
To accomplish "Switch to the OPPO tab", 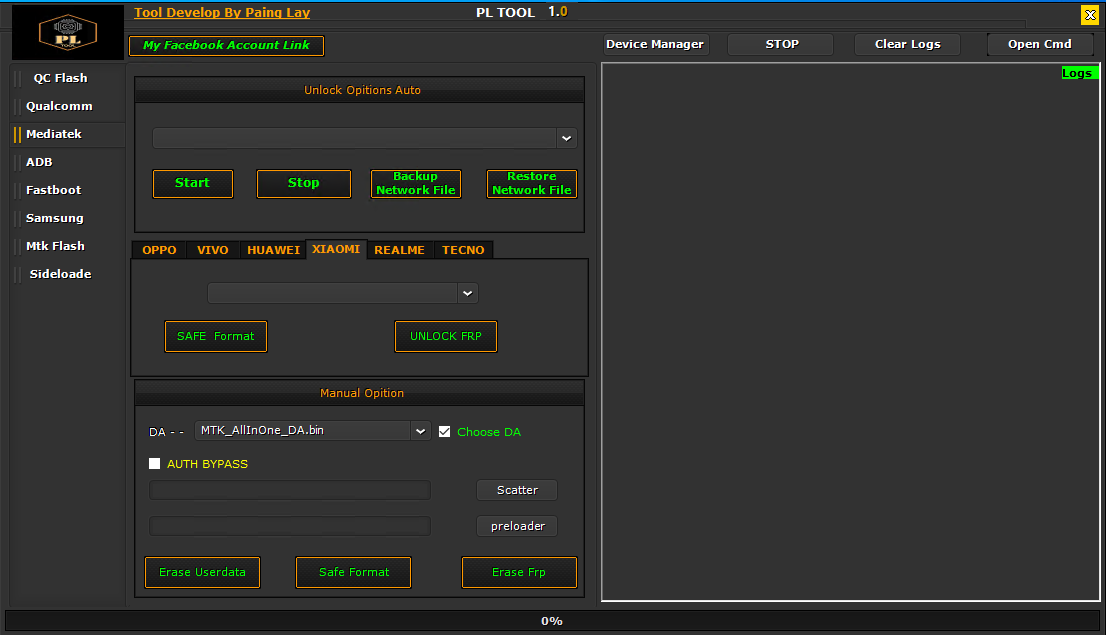I will point(159,250).
